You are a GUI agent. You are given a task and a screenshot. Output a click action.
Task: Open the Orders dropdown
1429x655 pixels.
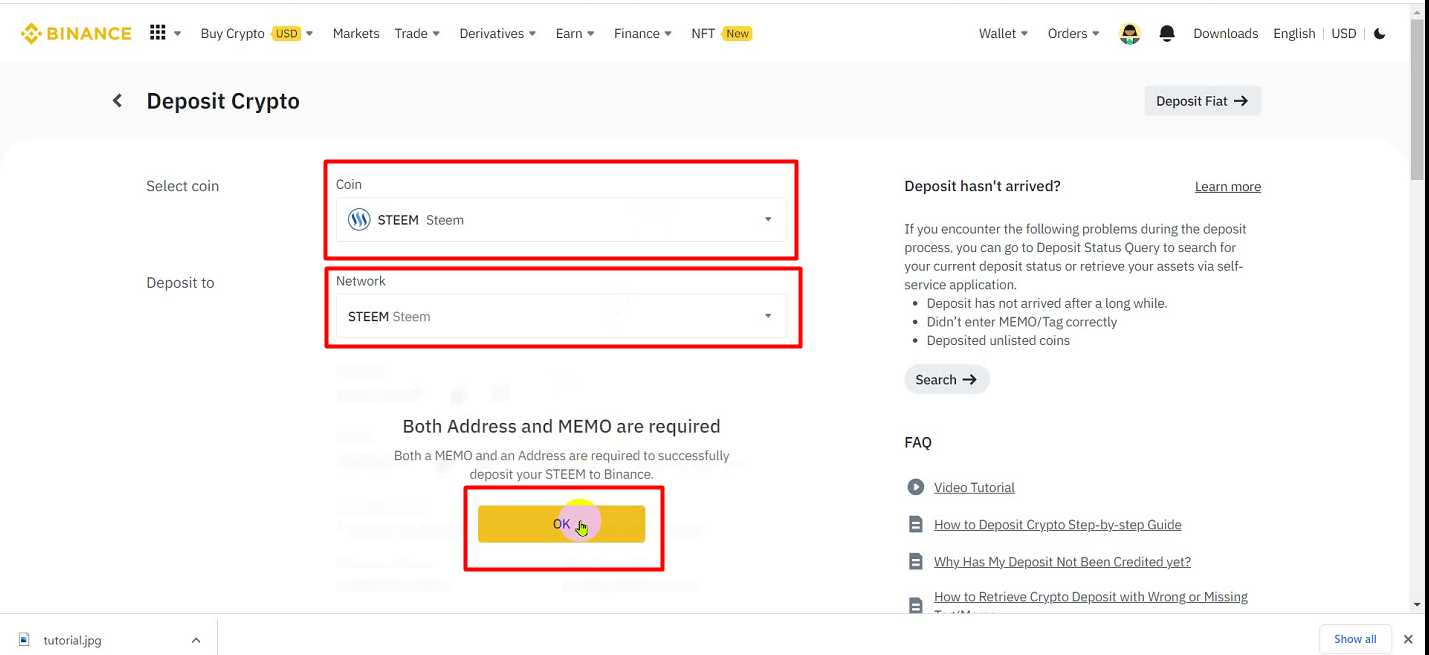coord(1074,33)
